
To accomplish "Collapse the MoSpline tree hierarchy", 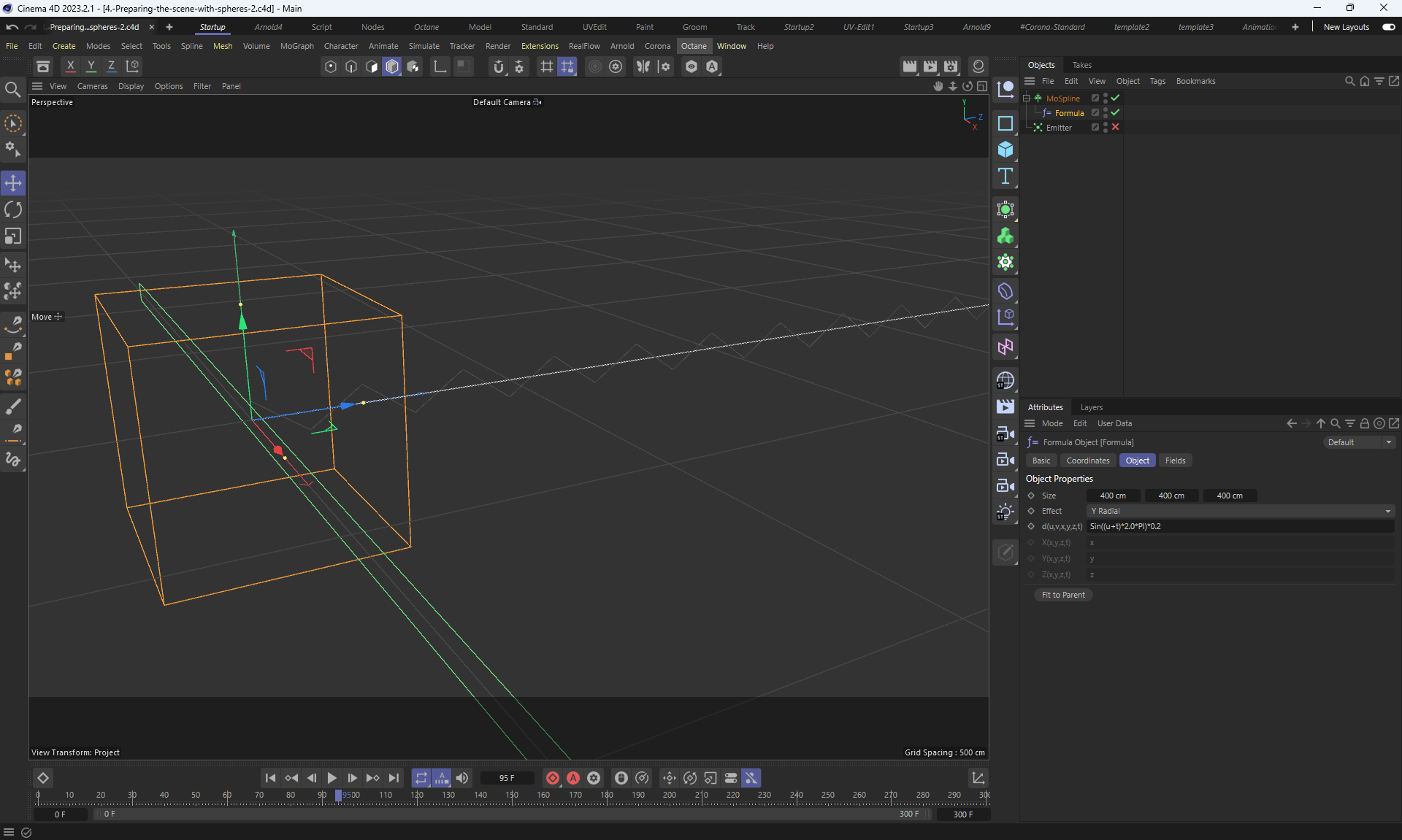I will (1027, 98).
